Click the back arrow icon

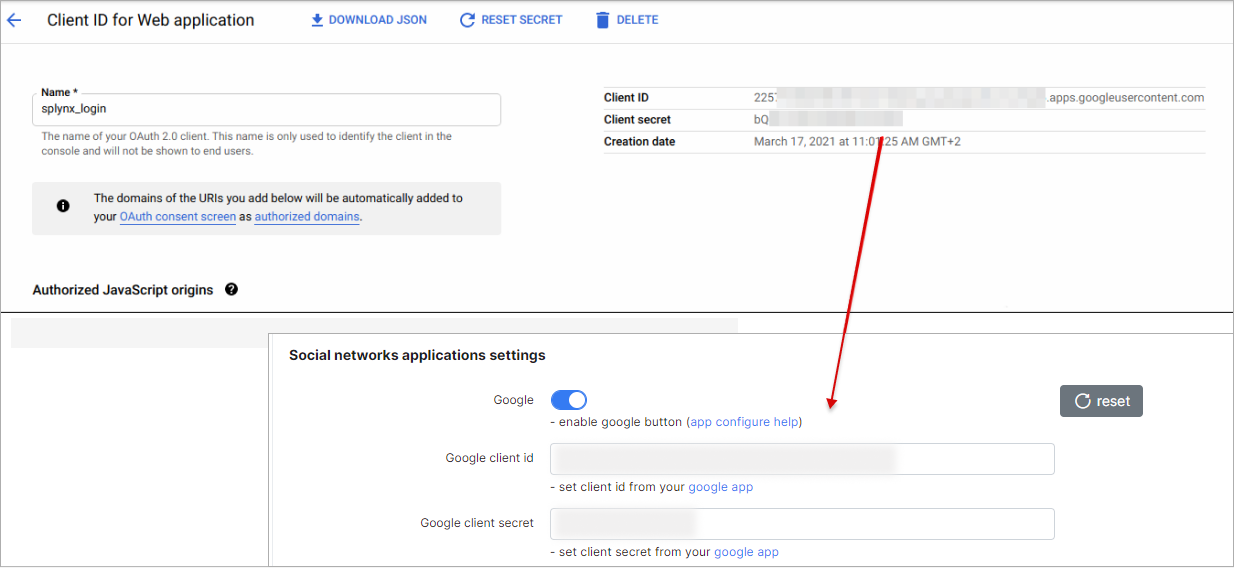14,20
